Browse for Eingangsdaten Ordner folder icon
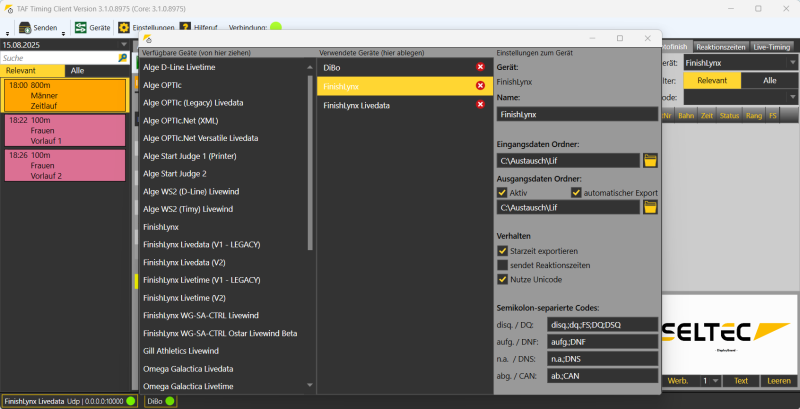Image resolution: width=800 pixels, height=409 pixels. tap(650, 159)
